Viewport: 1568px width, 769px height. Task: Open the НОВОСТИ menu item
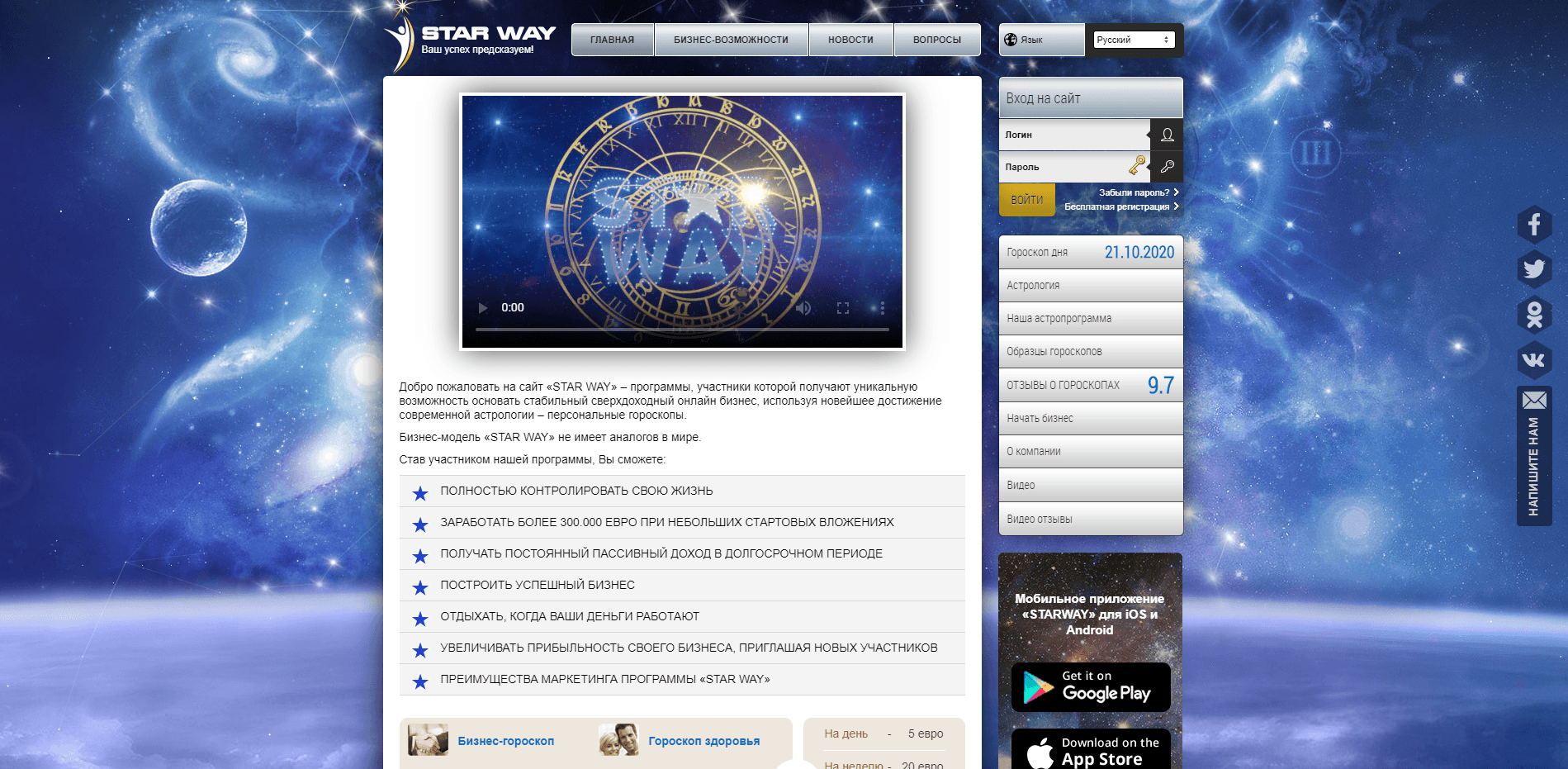(x=850, y=39)
